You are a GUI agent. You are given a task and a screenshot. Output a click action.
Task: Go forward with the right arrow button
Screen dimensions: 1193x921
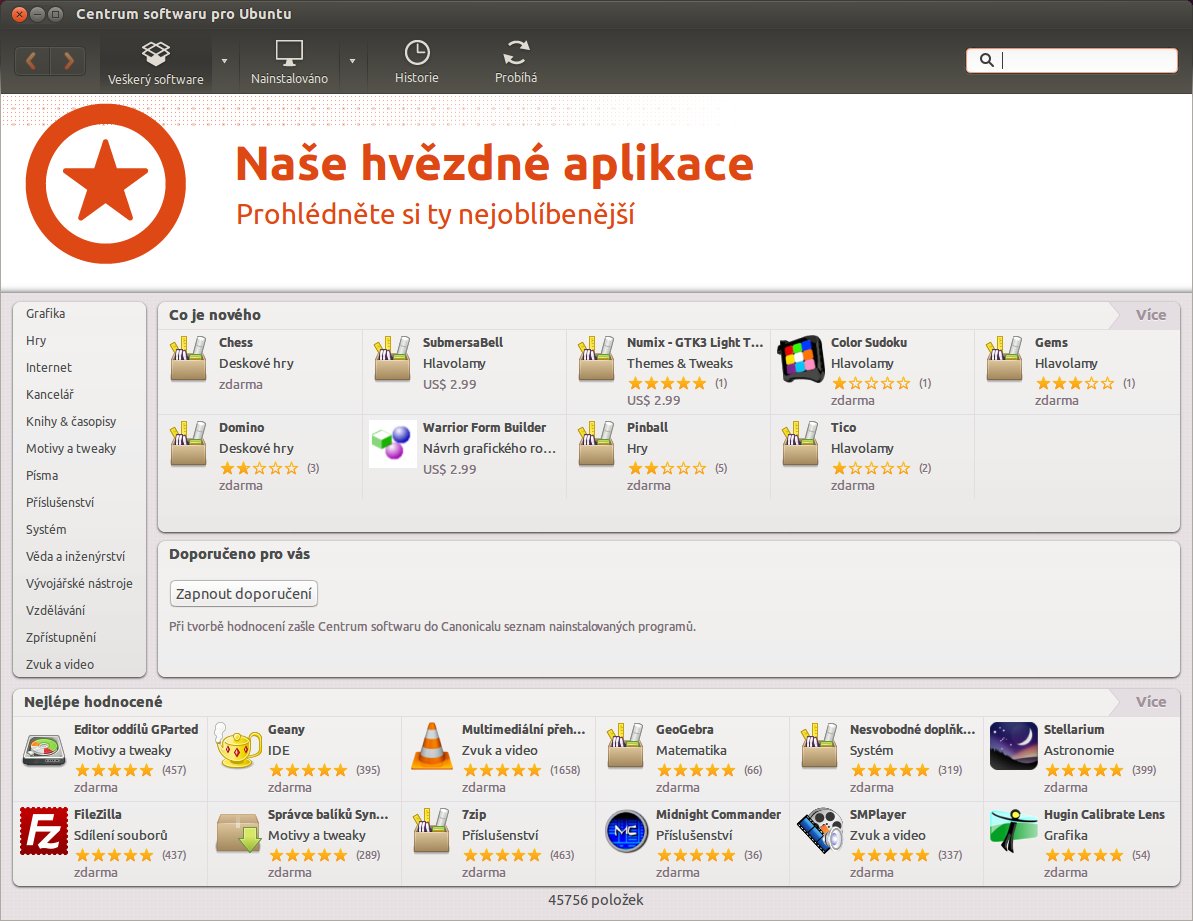(x=68, y=60)
